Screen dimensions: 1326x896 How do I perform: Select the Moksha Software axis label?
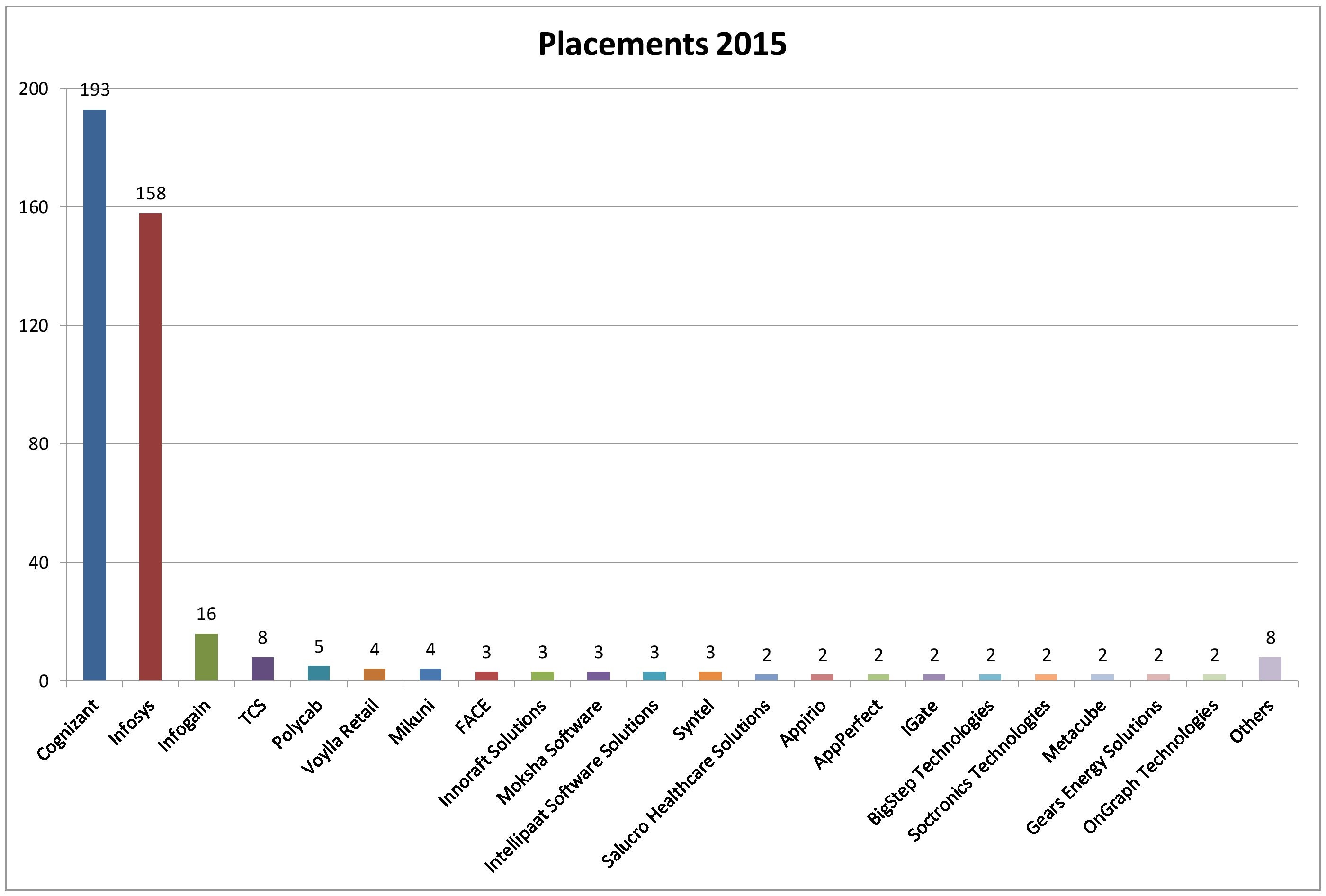(549, 751)
